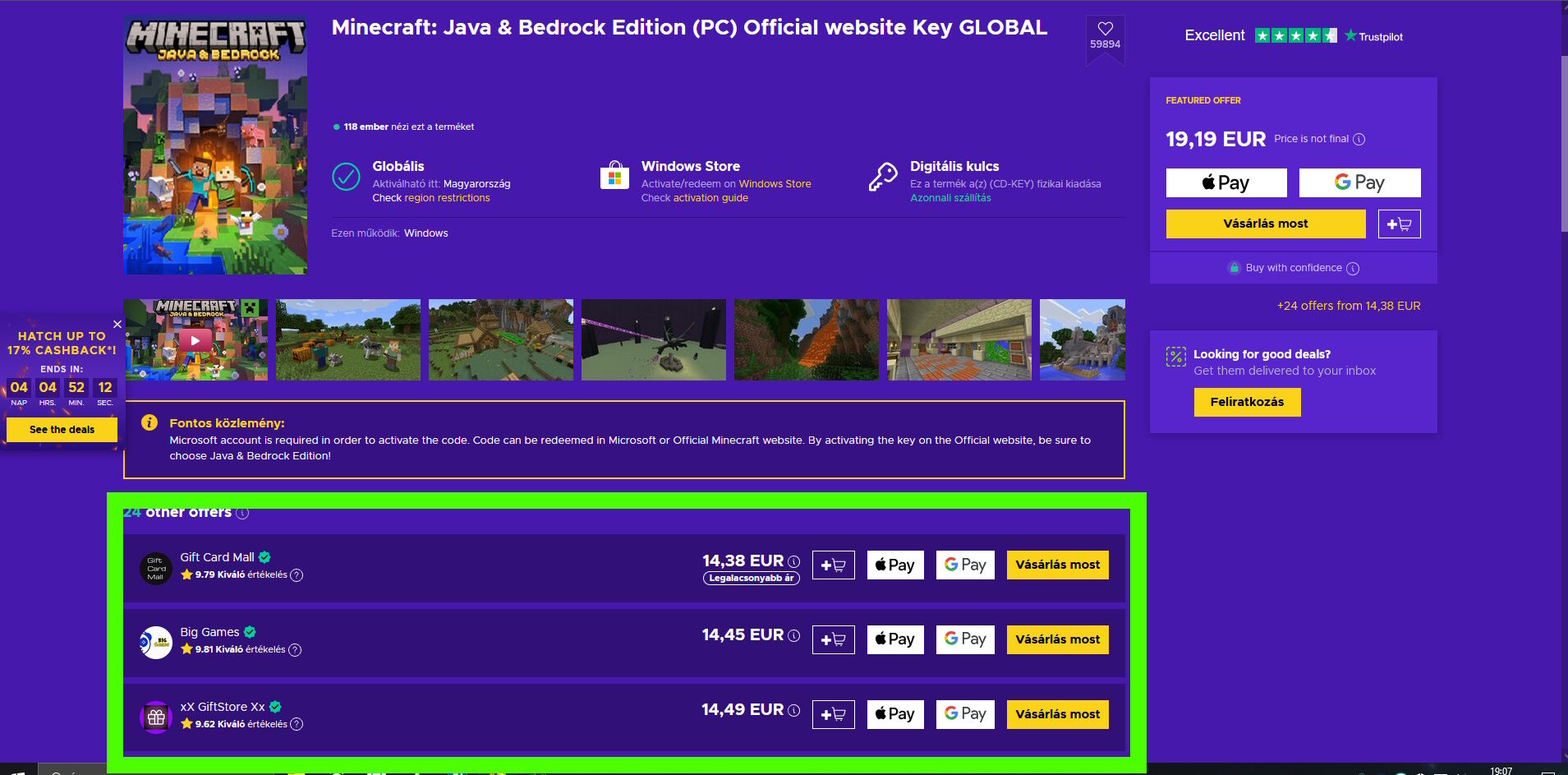Buy Gift Card Mall offer with Vásárlás most
The width and height of the screenshot is (1568, 775).
(x=1058, y=565)
